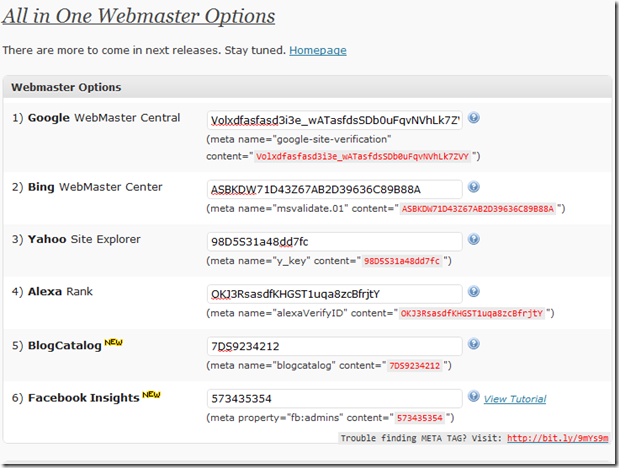Click the red fb:admins code 573435354
This screenshot has width=619, height=468.
pos(420,418)
